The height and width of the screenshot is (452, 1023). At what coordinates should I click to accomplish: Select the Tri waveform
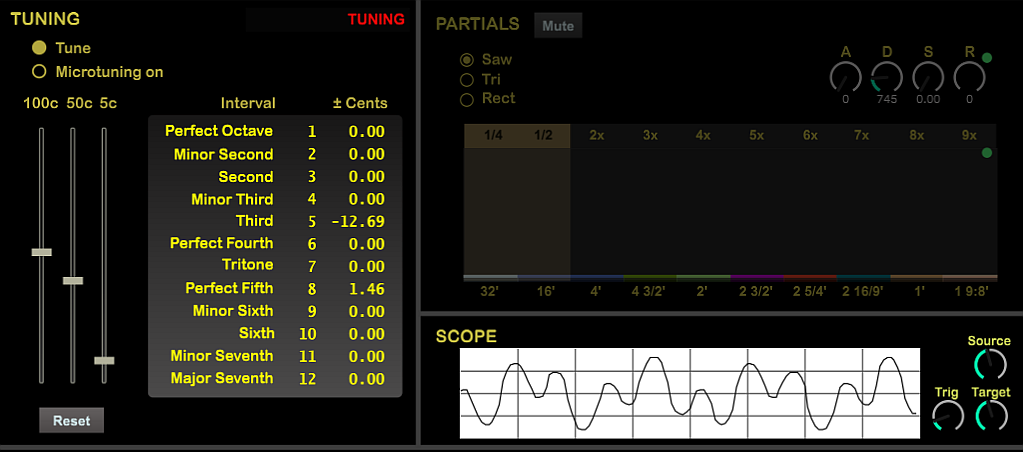tap(466, 80)
